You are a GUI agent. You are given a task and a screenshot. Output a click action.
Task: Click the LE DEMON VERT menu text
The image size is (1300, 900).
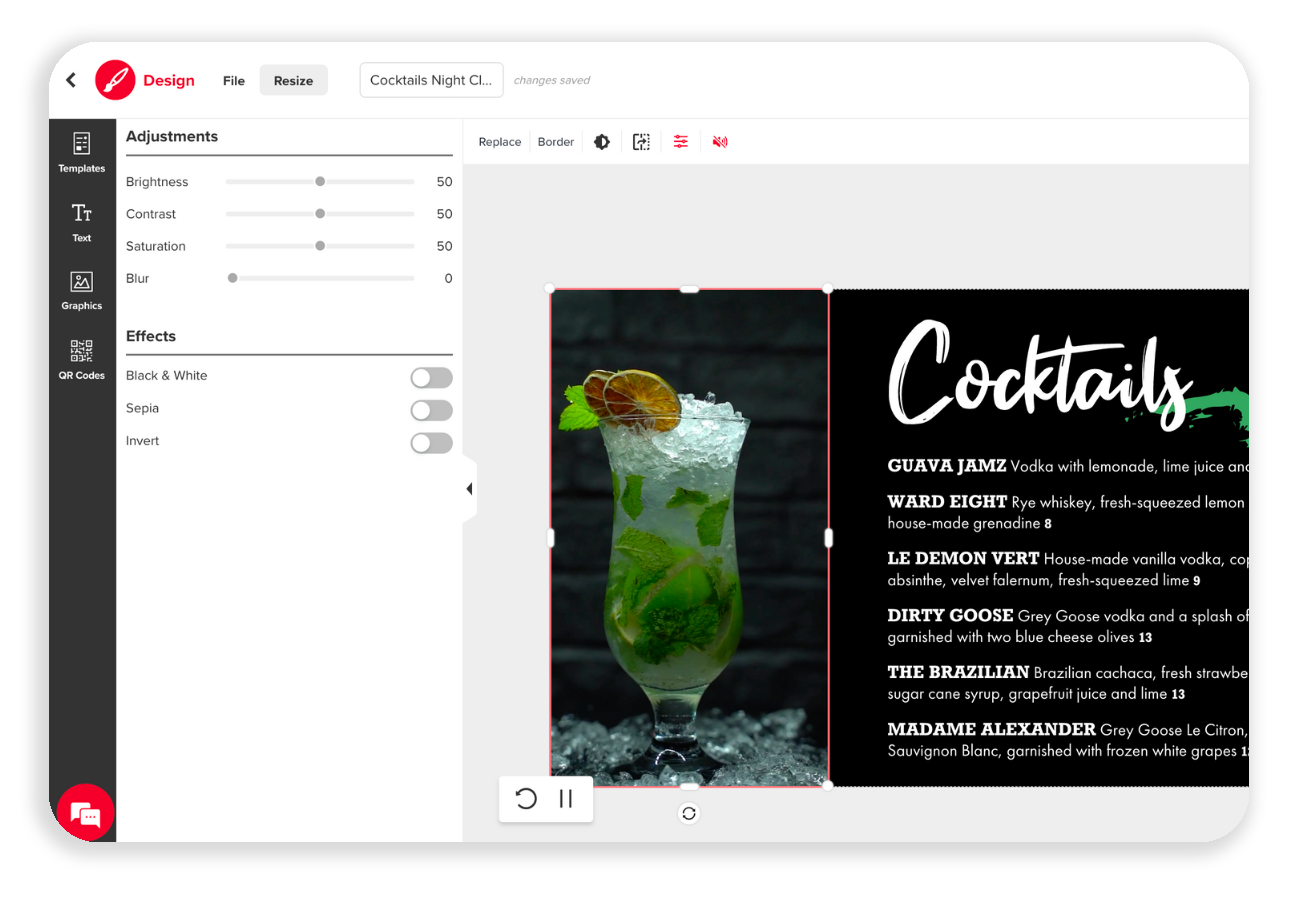tap(1068, 569)
